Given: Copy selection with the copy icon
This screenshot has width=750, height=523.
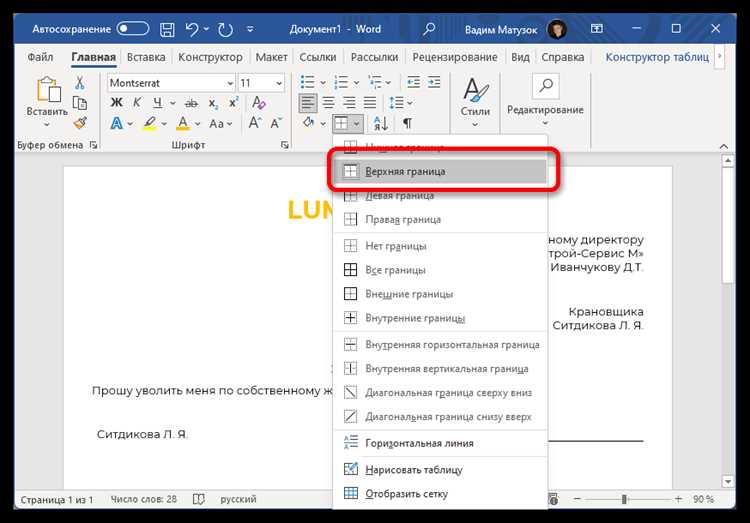Looking at the screenshot, I should [80, 103].
